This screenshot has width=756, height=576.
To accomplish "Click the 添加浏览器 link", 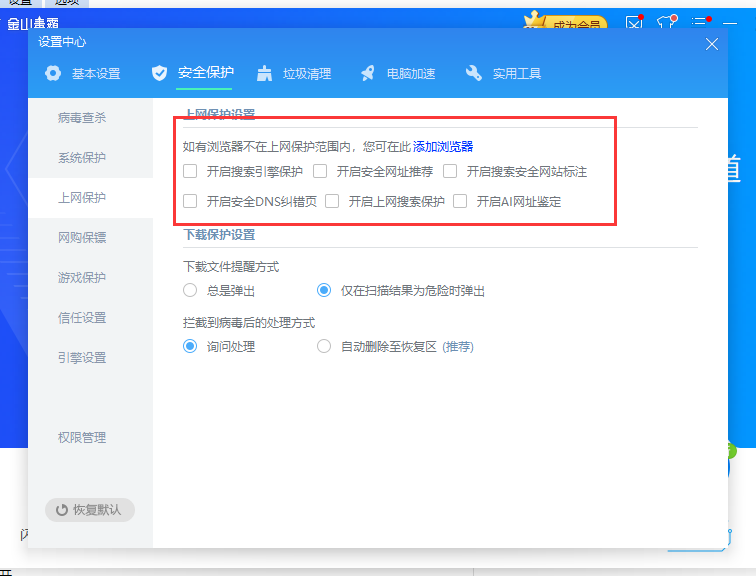I will pos(443,147).
